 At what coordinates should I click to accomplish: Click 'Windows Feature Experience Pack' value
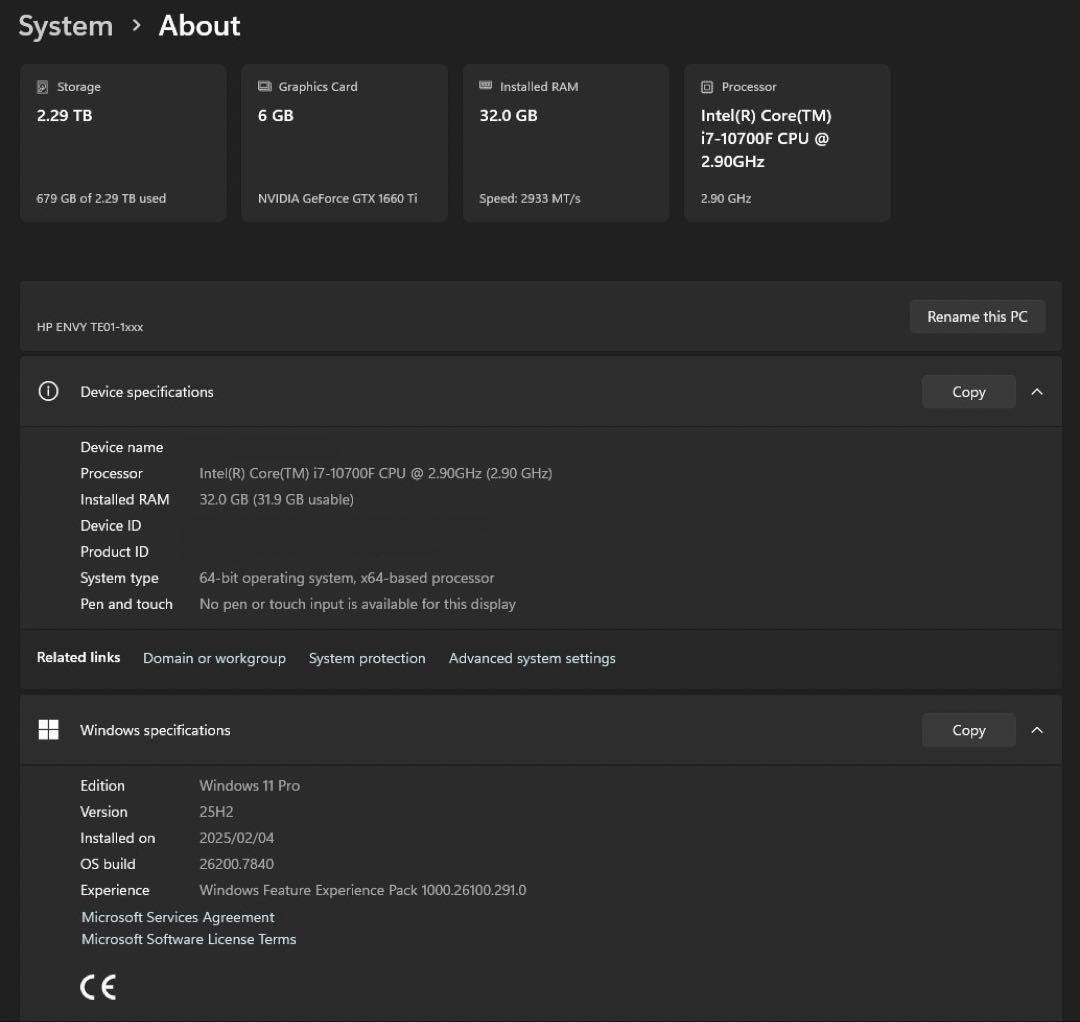click(x=362, y=890)
